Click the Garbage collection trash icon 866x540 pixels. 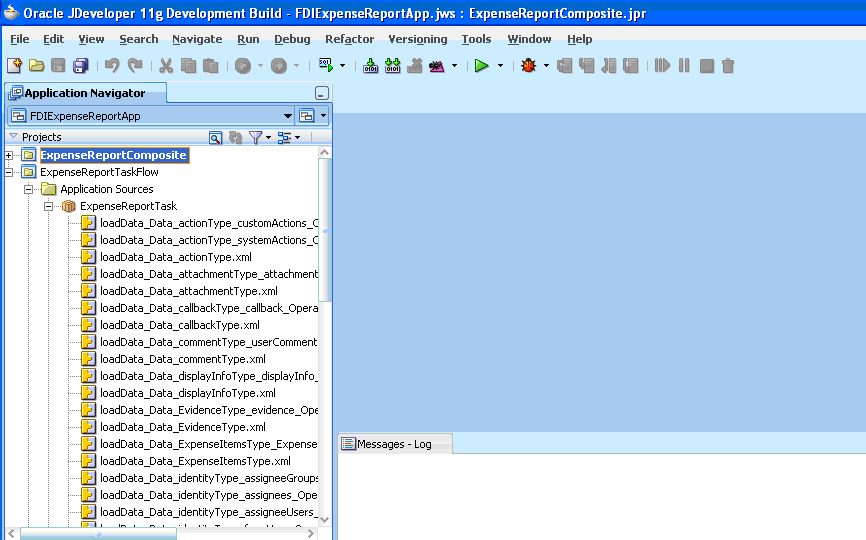pos(728,66)
